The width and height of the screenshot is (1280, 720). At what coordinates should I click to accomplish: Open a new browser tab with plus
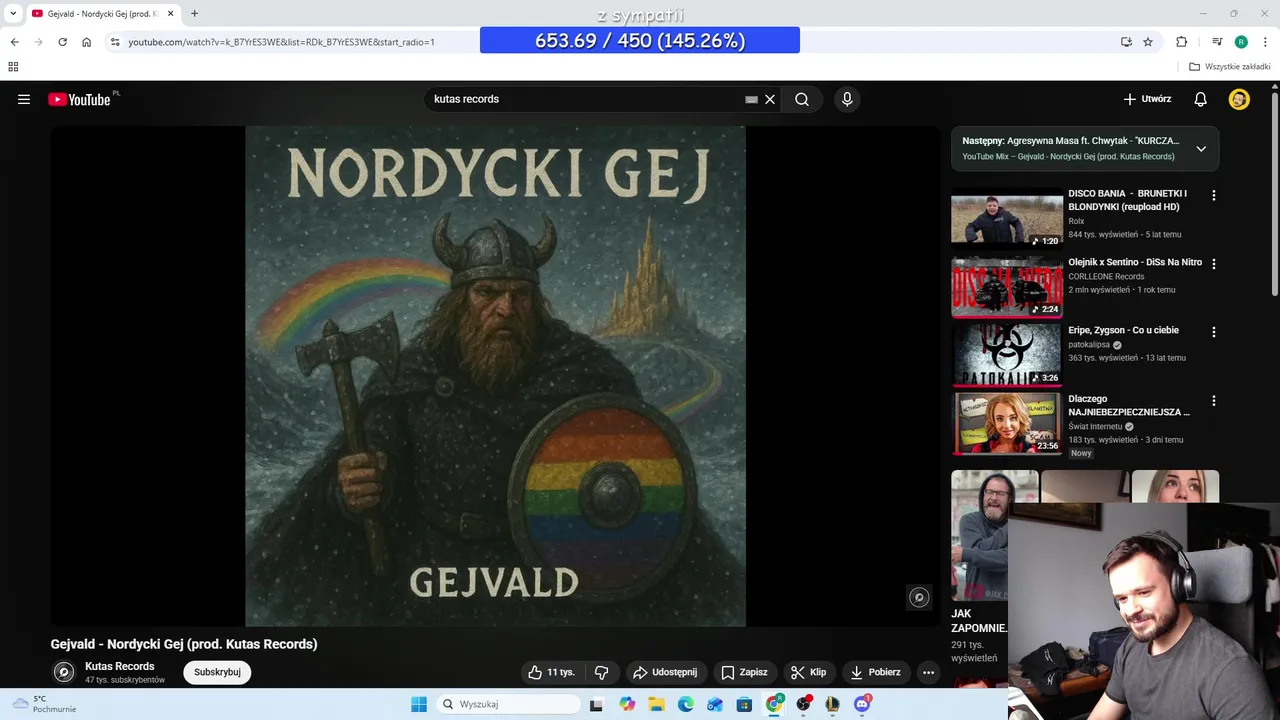pos(194,14)
